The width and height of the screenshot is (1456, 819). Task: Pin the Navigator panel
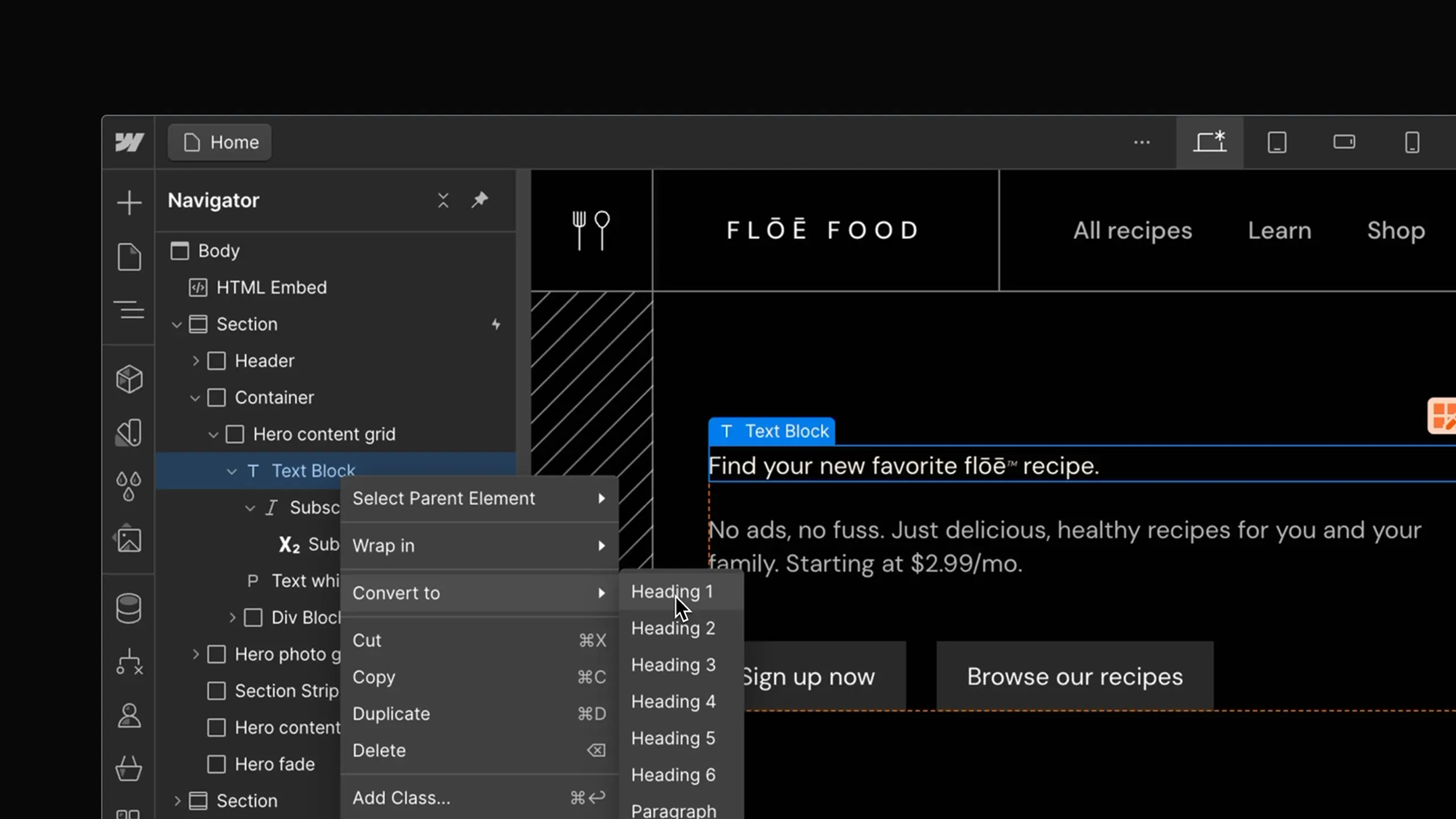pos(480,200)
